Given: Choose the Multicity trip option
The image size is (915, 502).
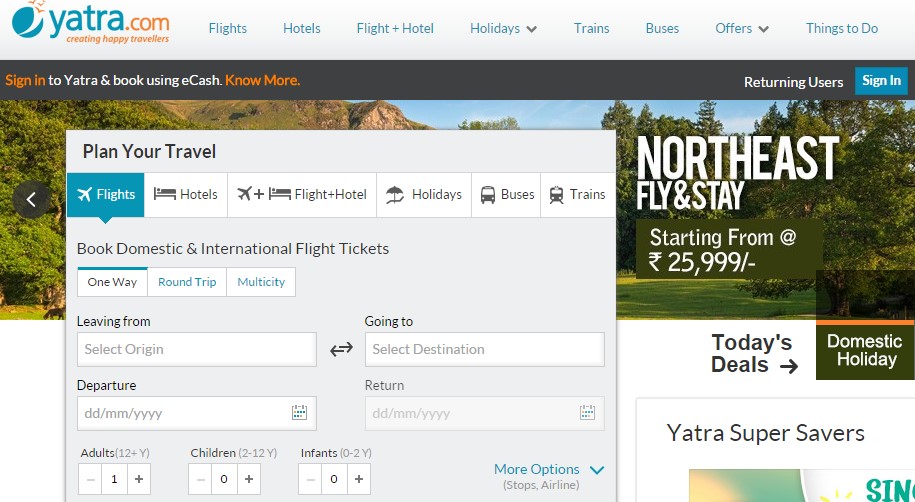Looking at the screenshot, I should pos(261,282).
